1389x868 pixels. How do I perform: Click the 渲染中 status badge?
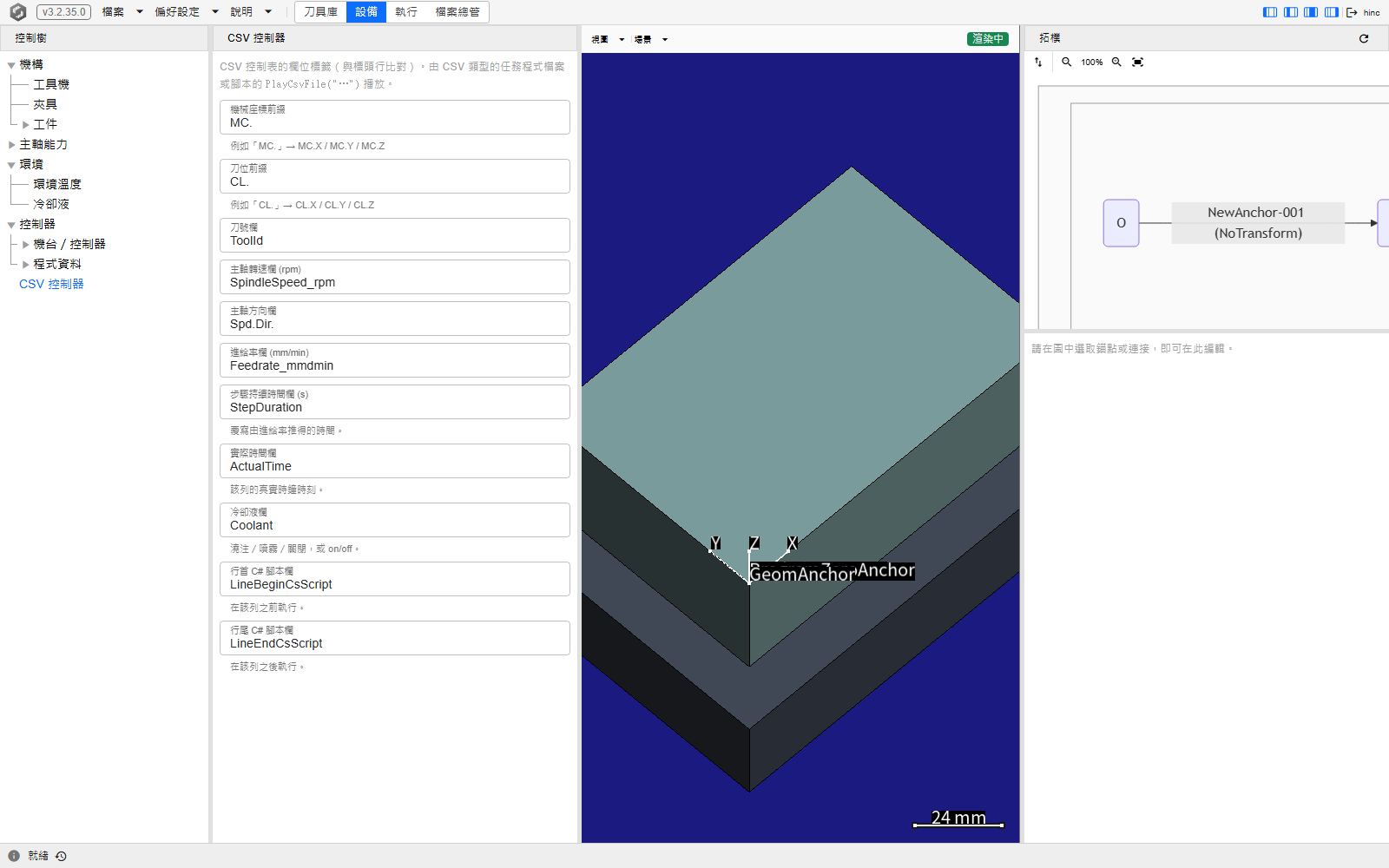(988, 39)
